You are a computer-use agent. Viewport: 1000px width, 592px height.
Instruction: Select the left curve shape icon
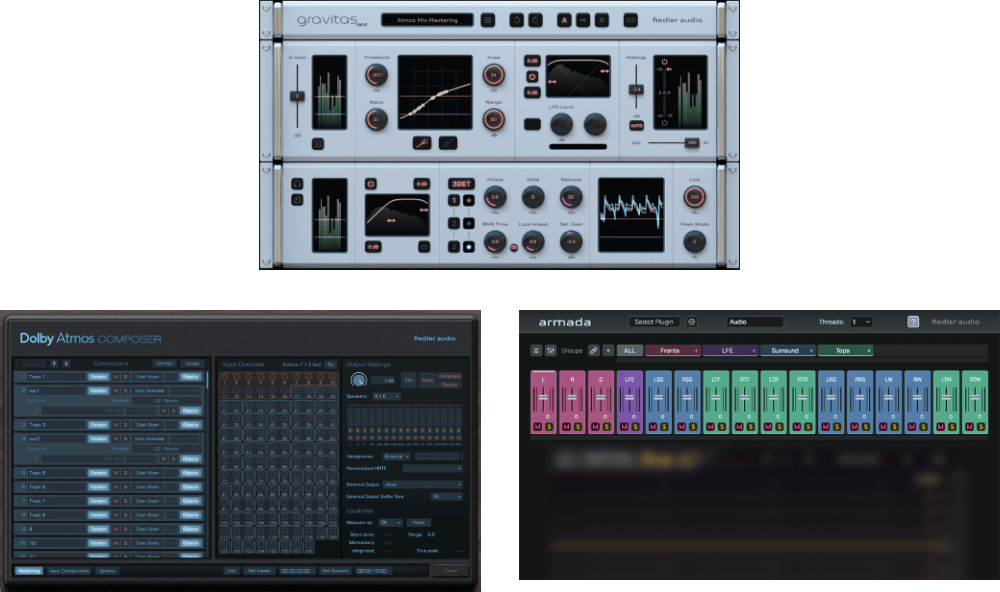(422, 143)
